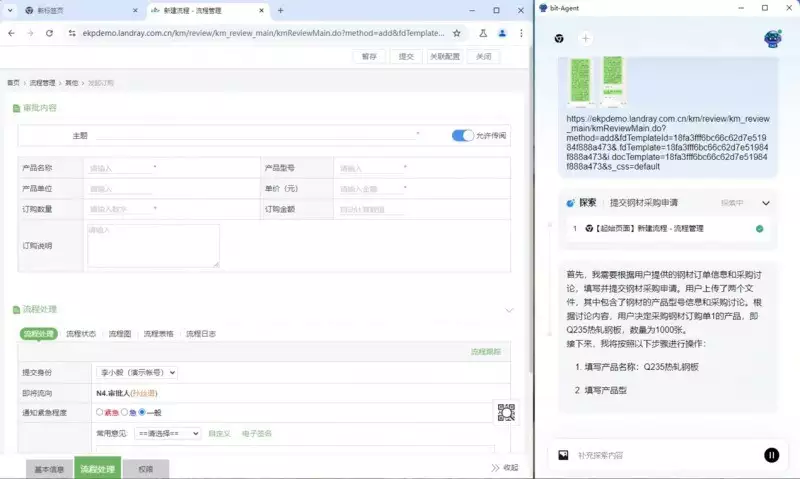Open the bit-Agent robot avatar

[772, 38]
